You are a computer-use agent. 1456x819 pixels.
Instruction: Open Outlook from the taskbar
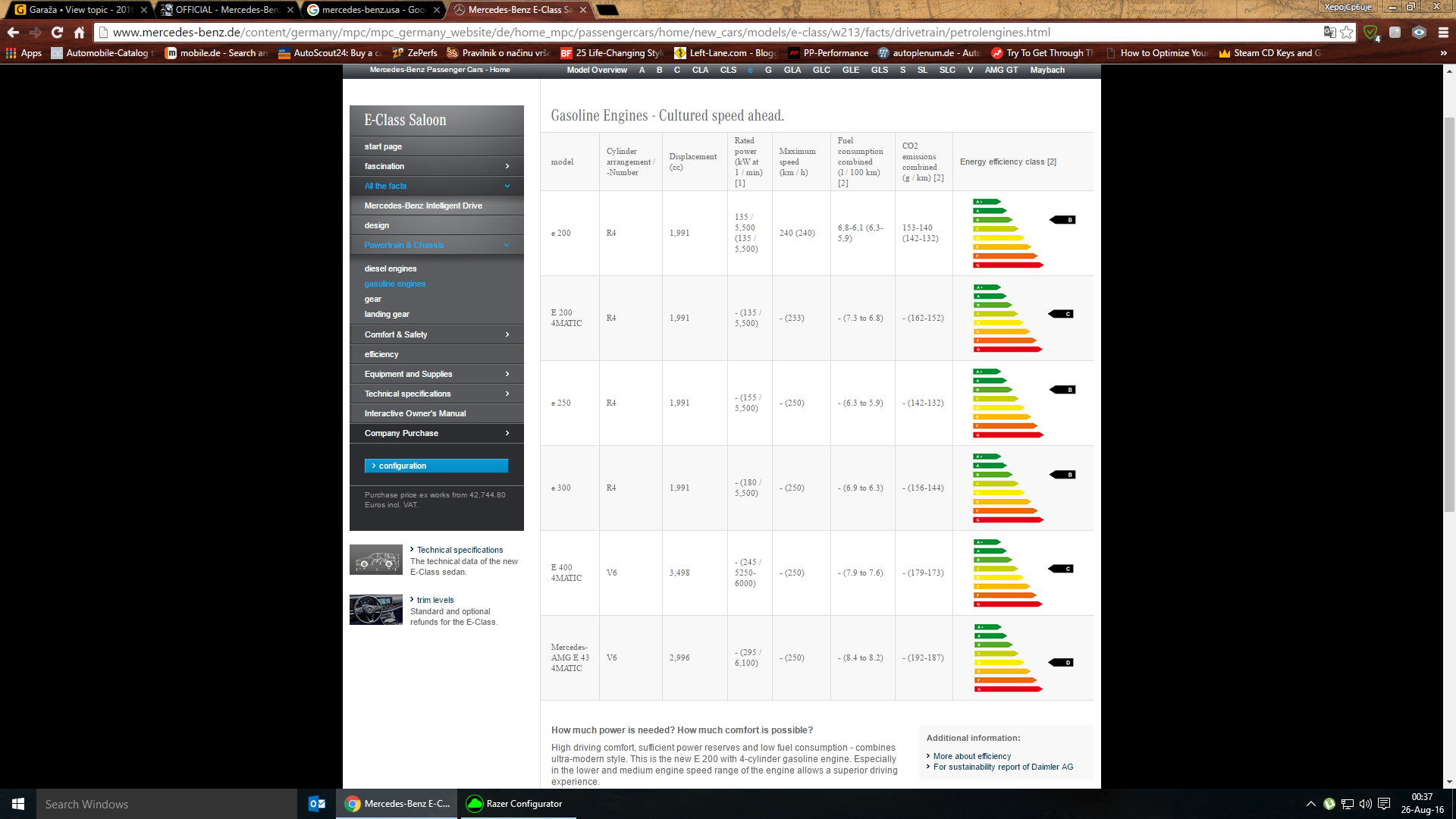click(317, 804)
